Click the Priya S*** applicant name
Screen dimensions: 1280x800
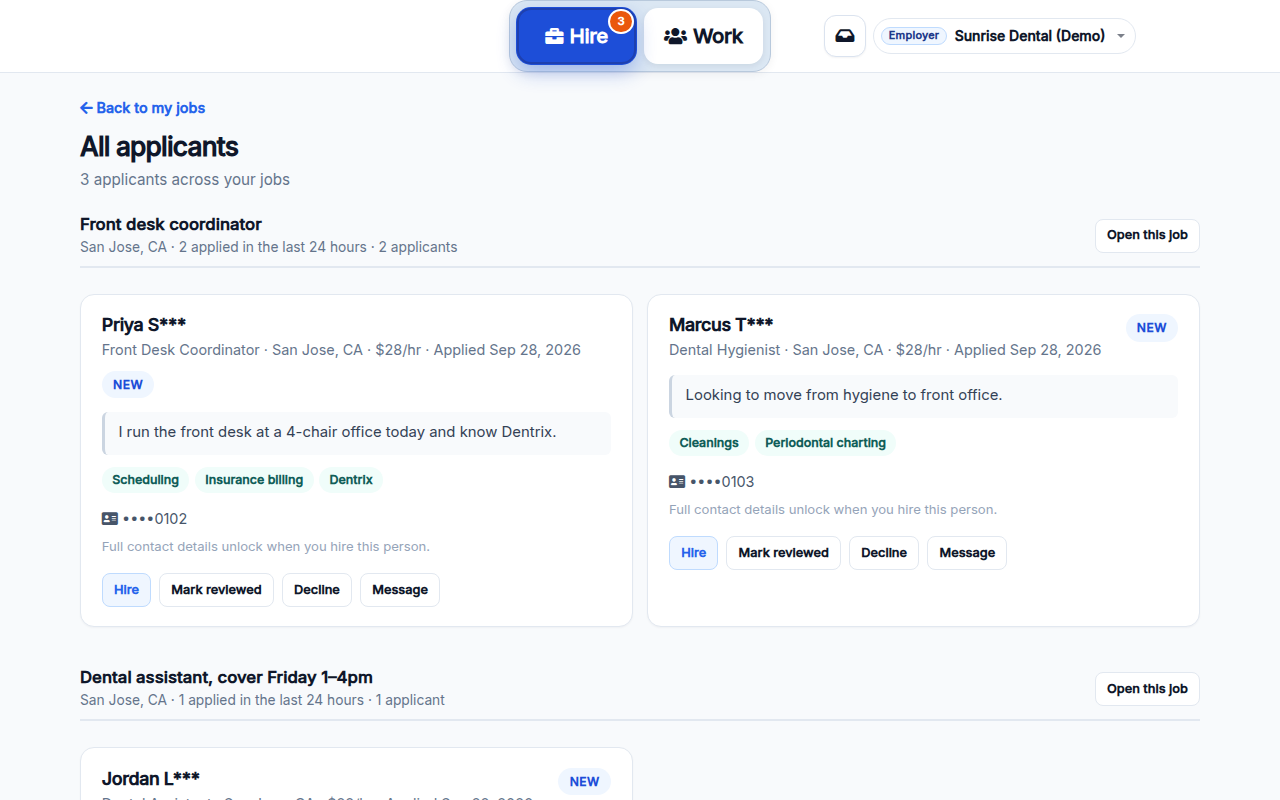pos(144,325)
